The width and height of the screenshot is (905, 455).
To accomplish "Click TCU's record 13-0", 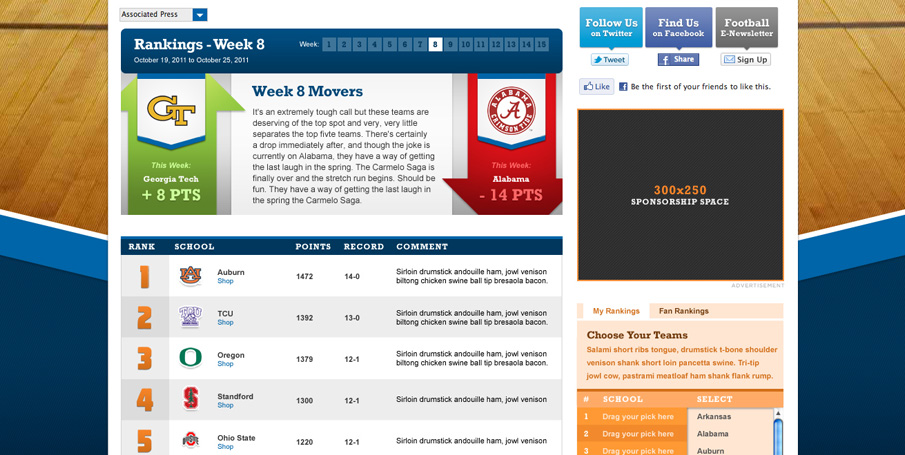I will [352, 318].
